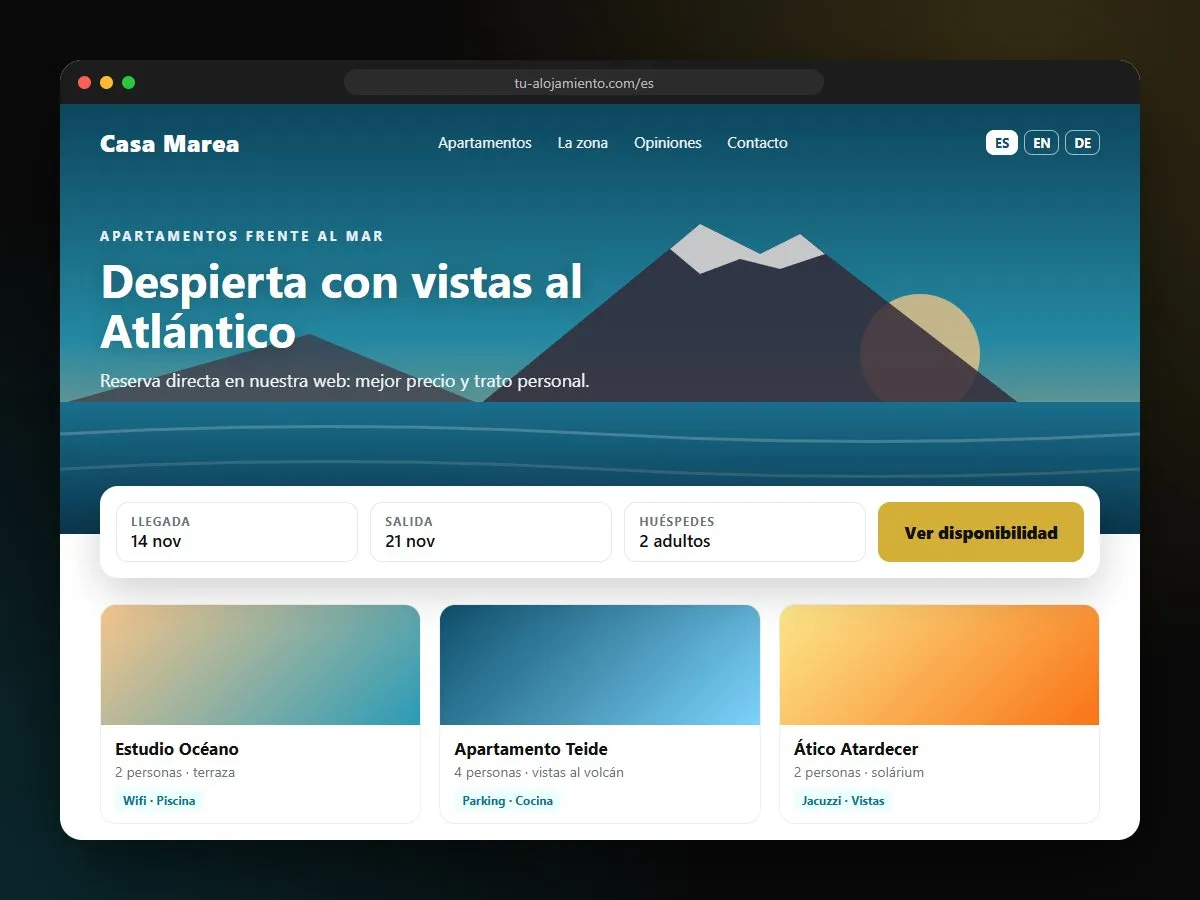The image size is (1200, 900).
Task: Click the Apartamento Teide card image
Action: (600, 665)
